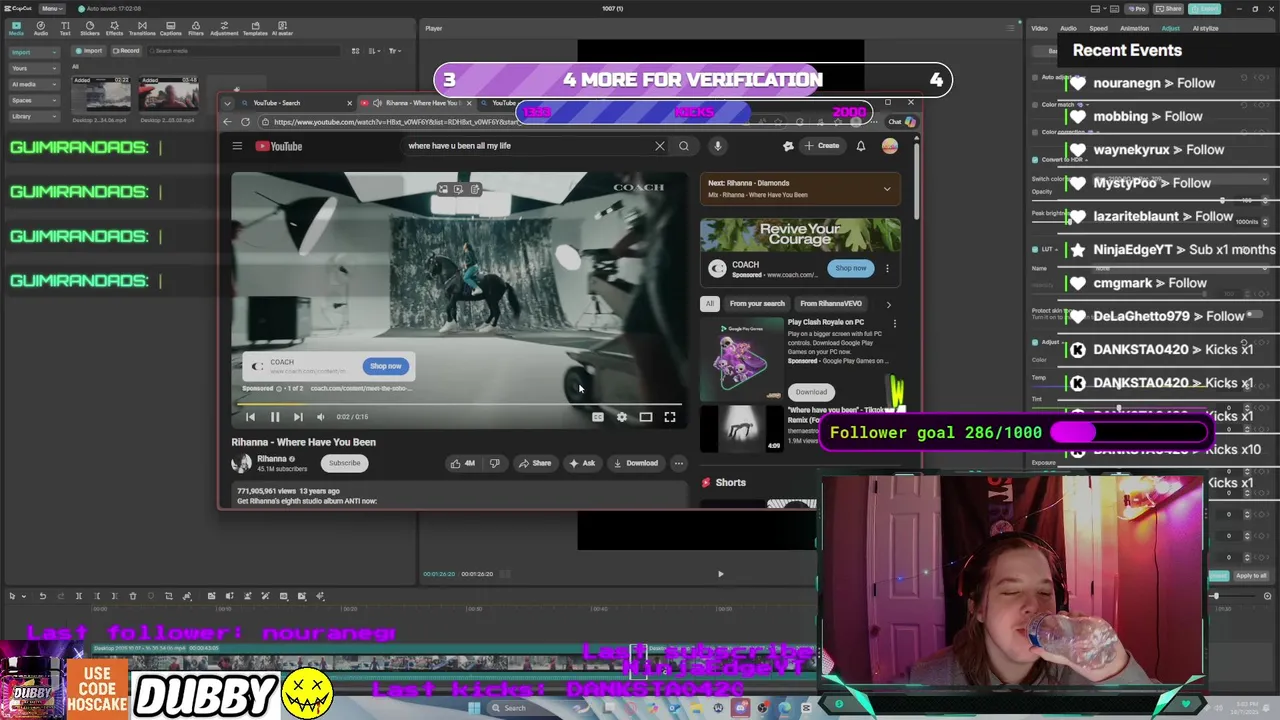Reload the YouTube browser page

245,122
